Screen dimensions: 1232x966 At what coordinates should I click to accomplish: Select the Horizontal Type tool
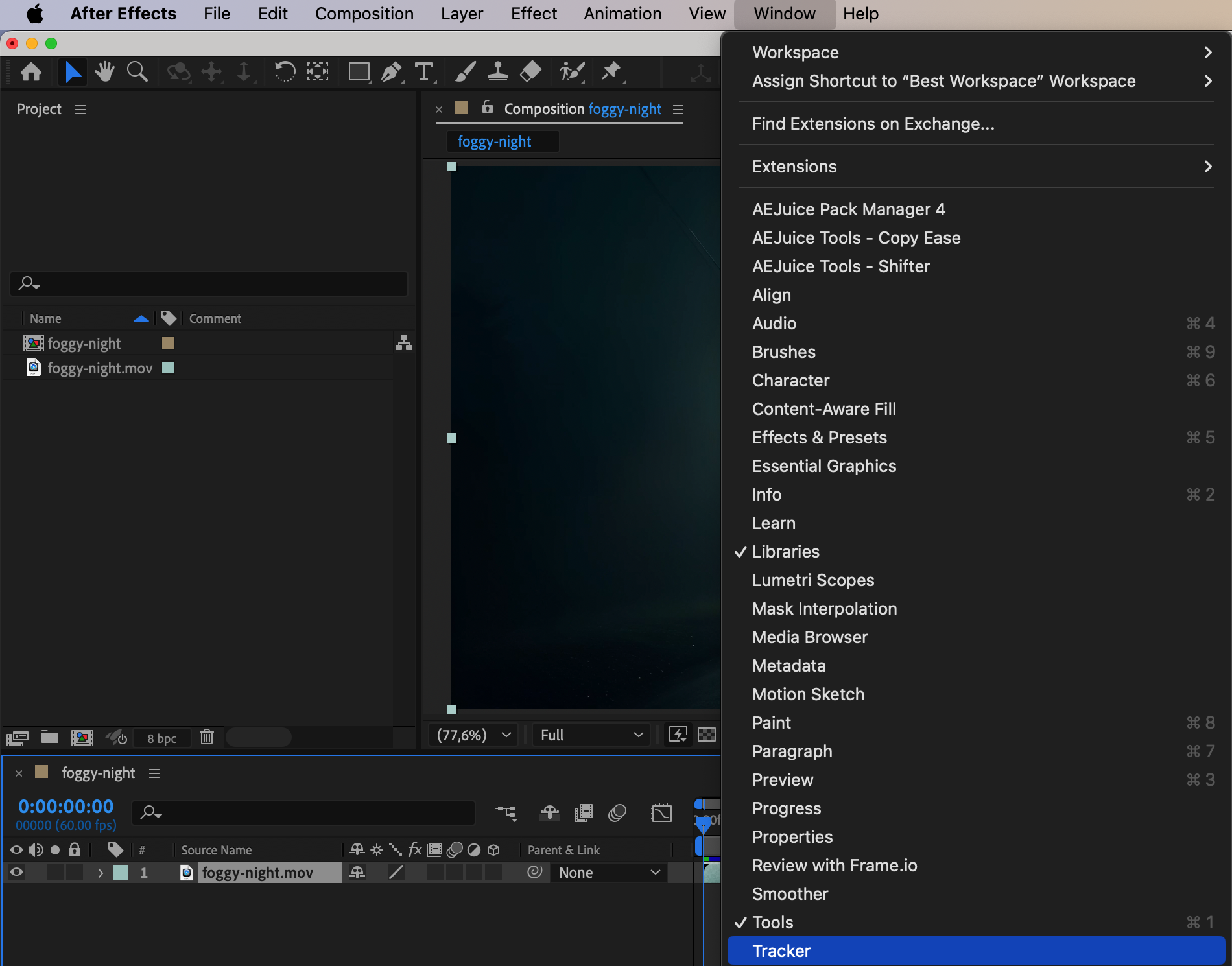424,71
